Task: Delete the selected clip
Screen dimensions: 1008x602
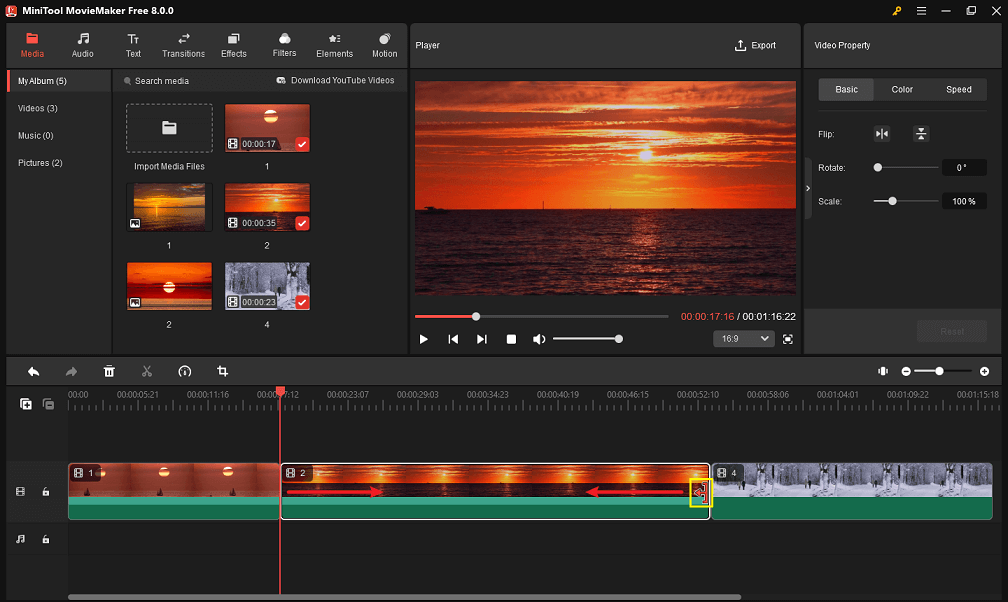Action: pos(109,371)
